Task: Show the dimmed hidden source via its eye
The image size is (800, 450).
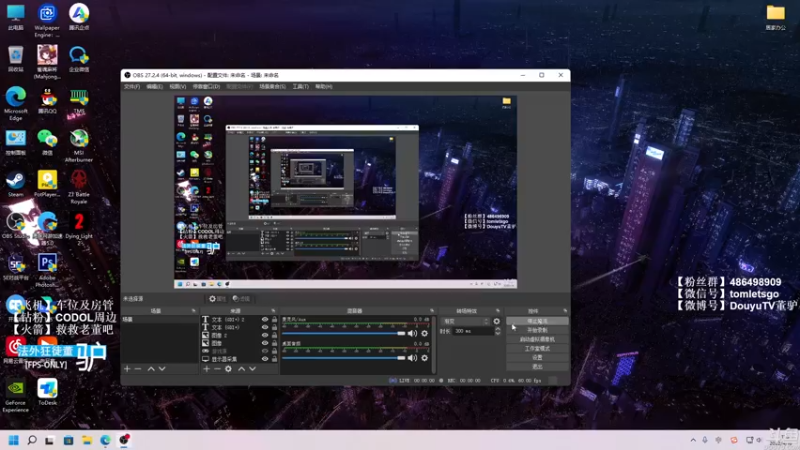Action: (265, 351)
